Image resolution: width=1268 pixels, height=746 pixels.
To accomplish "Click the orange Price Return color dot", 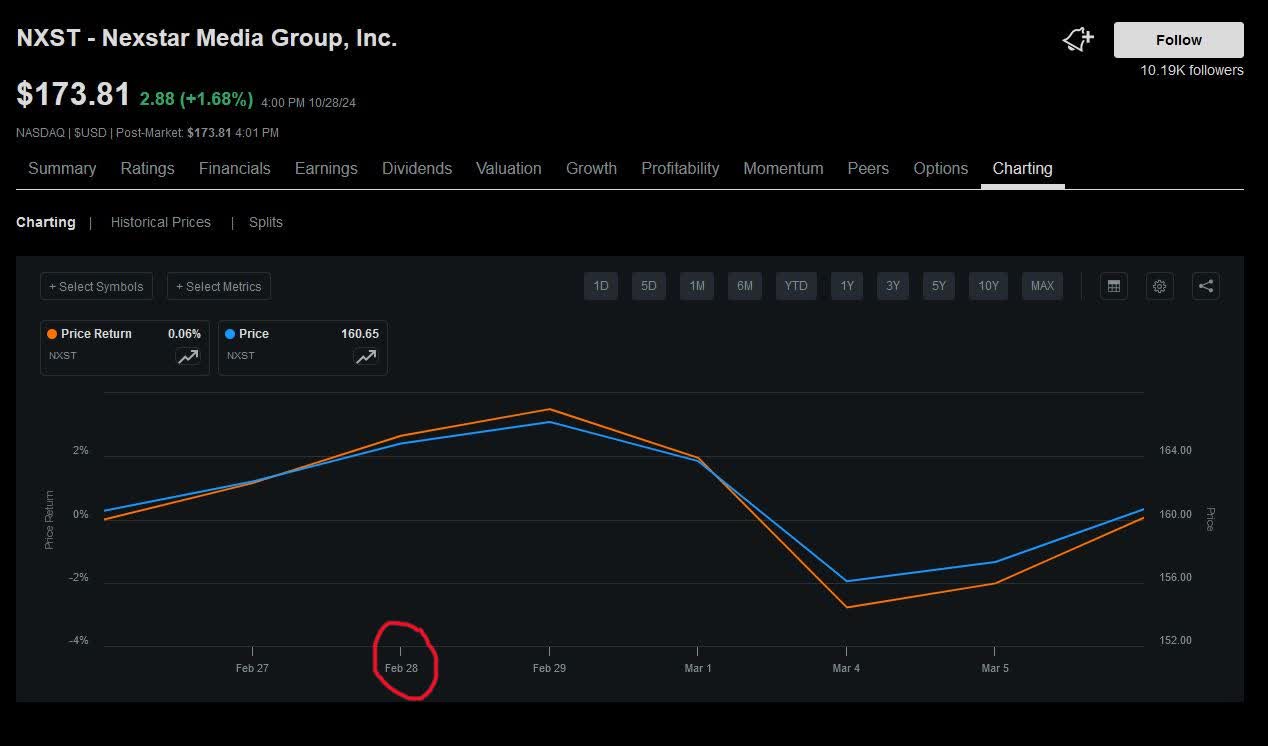I will 51,333.
